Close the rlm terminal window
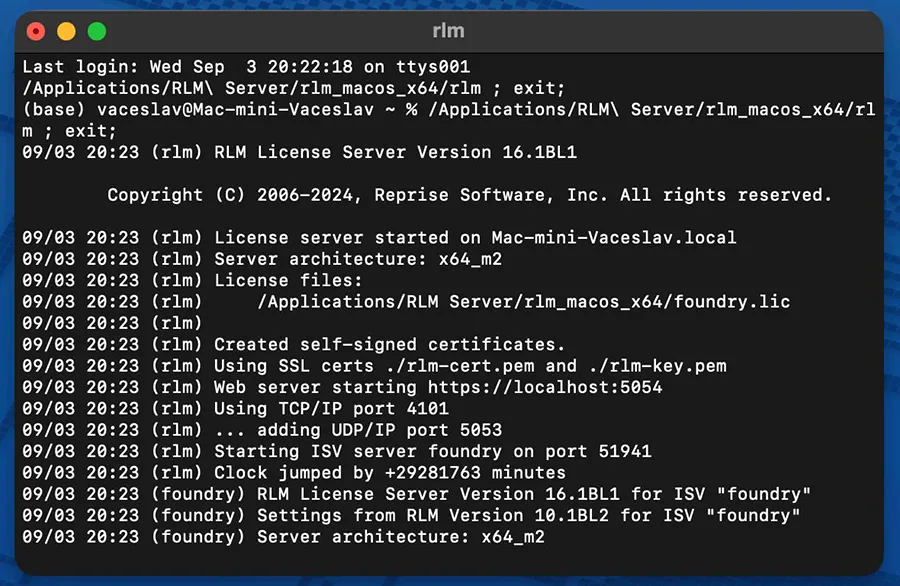Viewport: 900px width, 586px height. tap(36, 31)
